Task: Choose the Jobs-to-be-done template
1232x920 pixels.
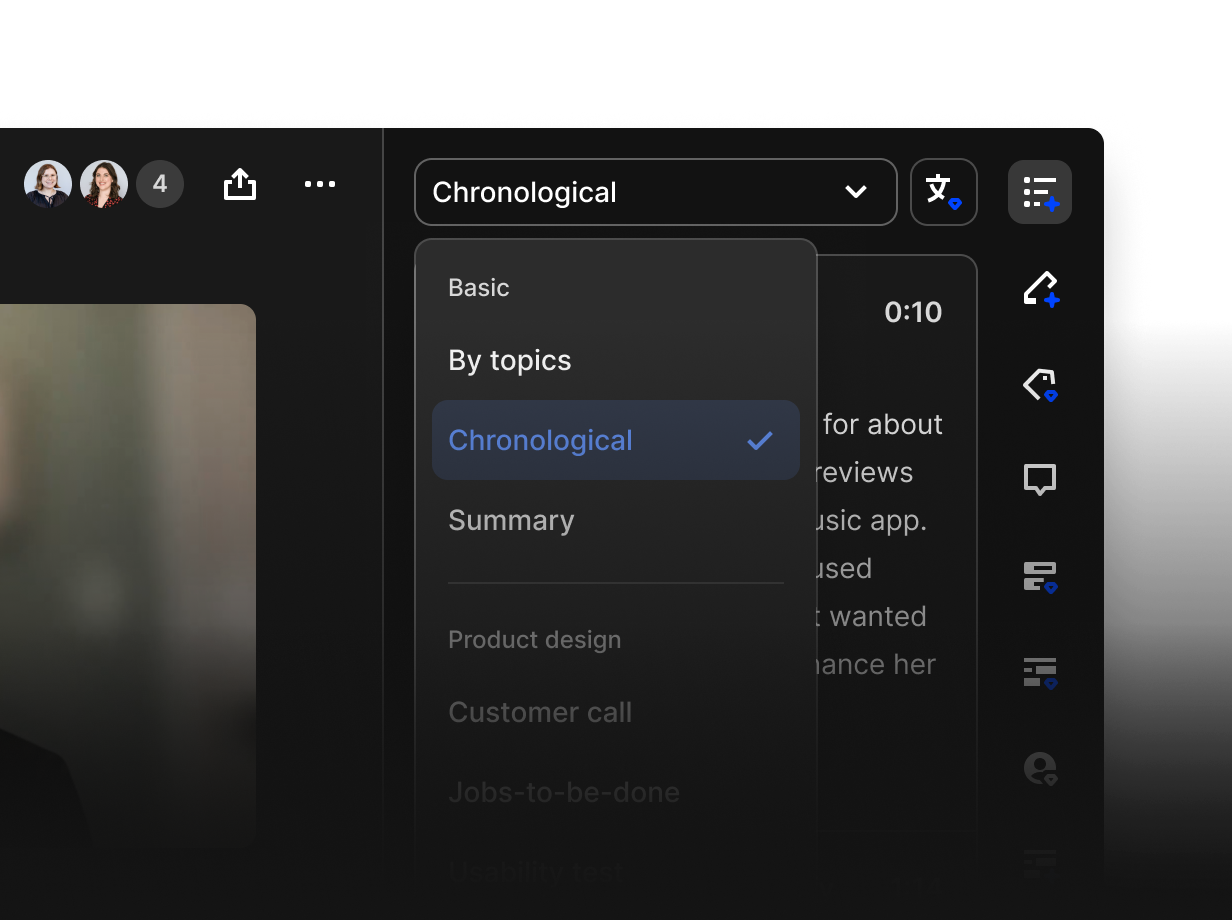Action: pos(564,792)
